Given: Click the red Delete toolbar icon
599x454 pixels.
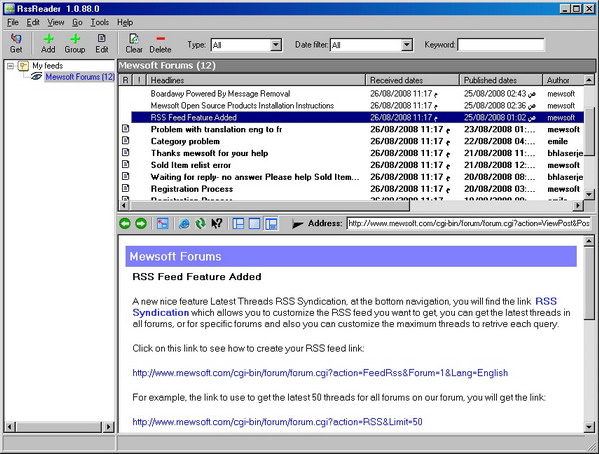Looking at the screenshot, I should coord(160,38).
